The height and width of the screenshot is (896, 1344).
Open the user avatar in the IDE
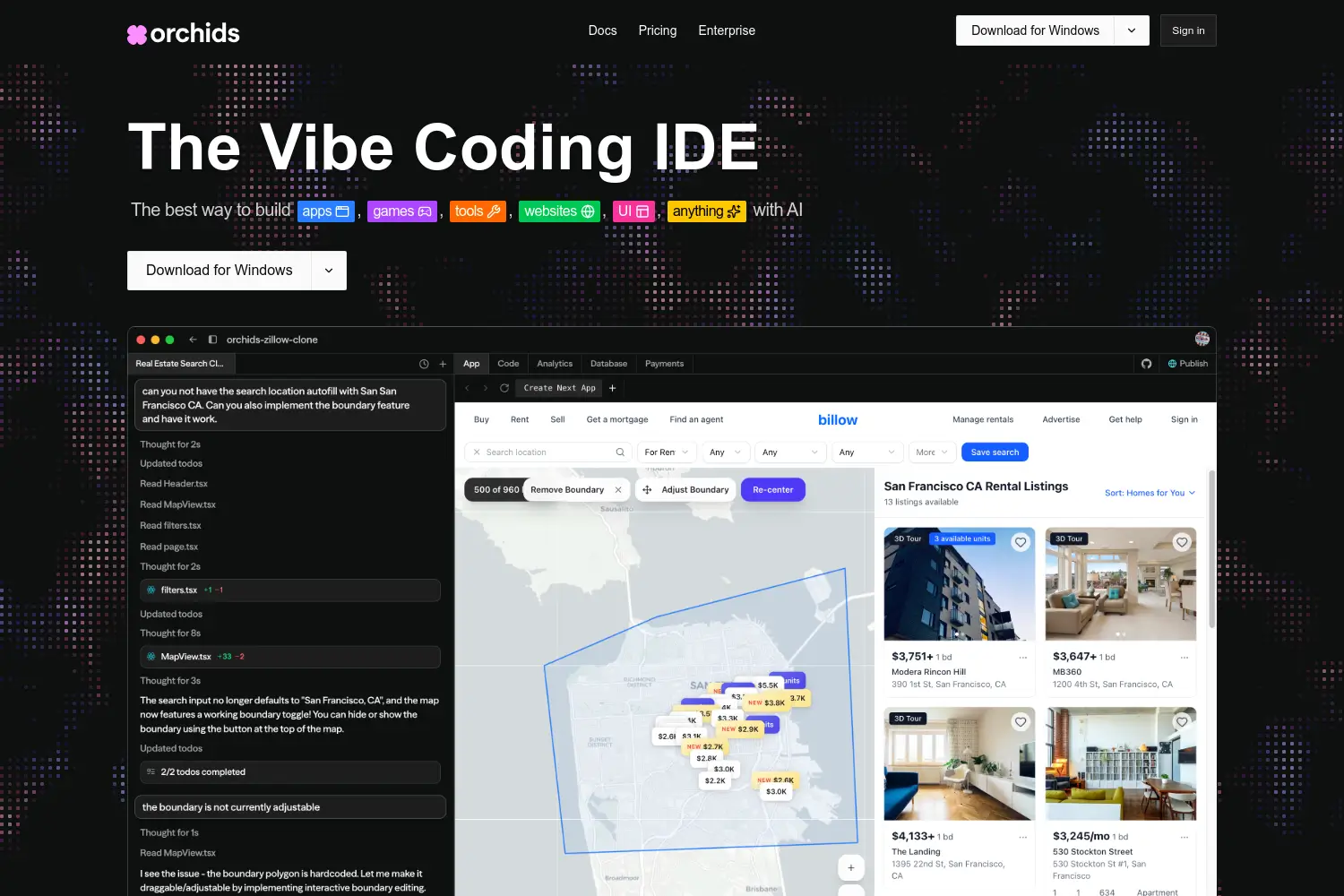point(1202,339)
